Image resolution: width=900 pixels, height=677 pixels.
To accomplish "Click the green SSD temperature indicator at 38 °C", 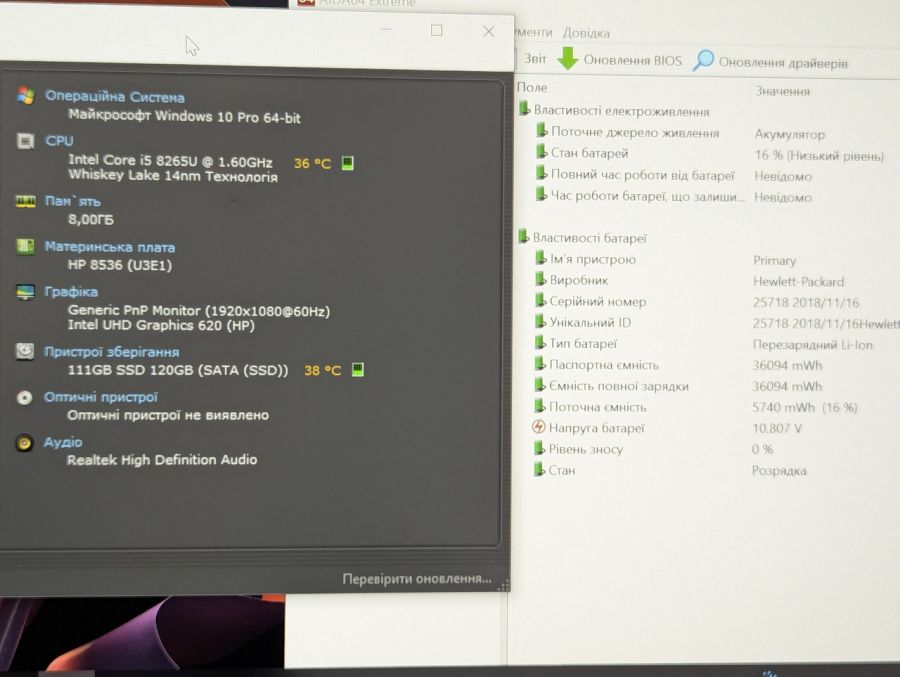I will [x=358, y=369].
